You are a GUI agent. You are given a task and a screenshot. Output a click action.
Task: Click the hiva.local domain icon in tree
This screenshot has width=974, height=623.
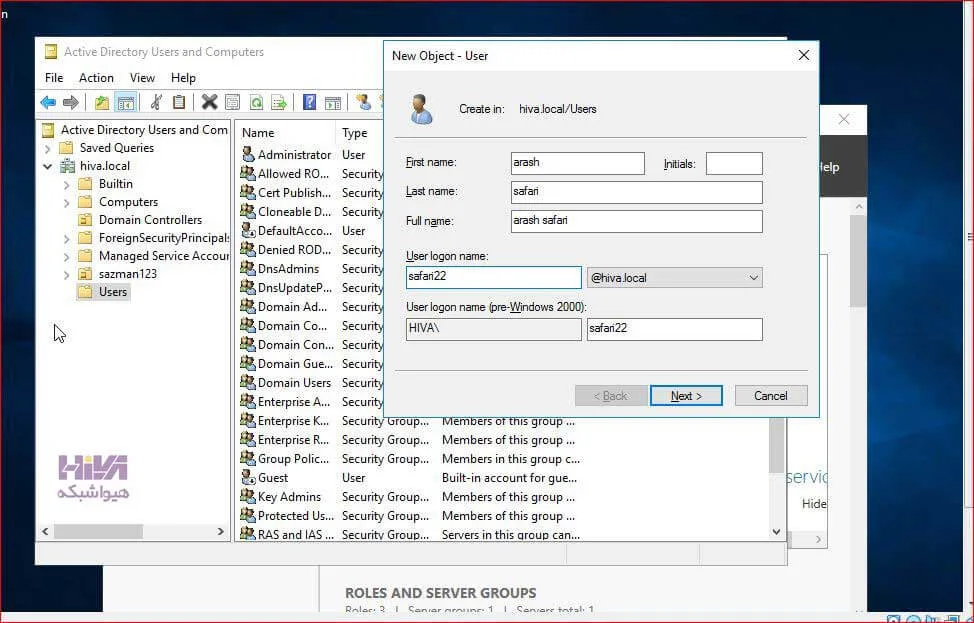67,166
